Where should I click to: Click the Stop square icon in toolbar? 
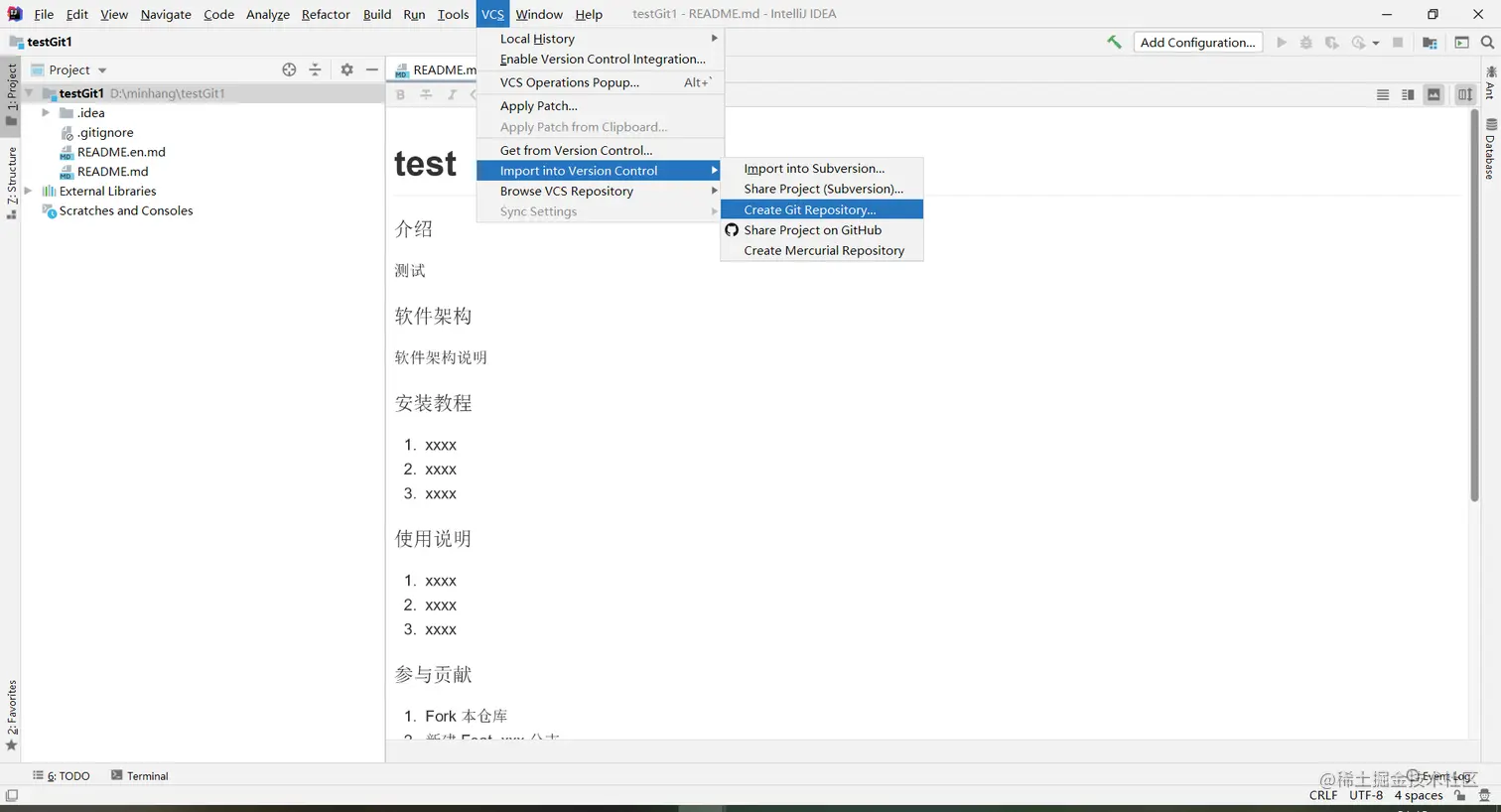pos(1398,43)
